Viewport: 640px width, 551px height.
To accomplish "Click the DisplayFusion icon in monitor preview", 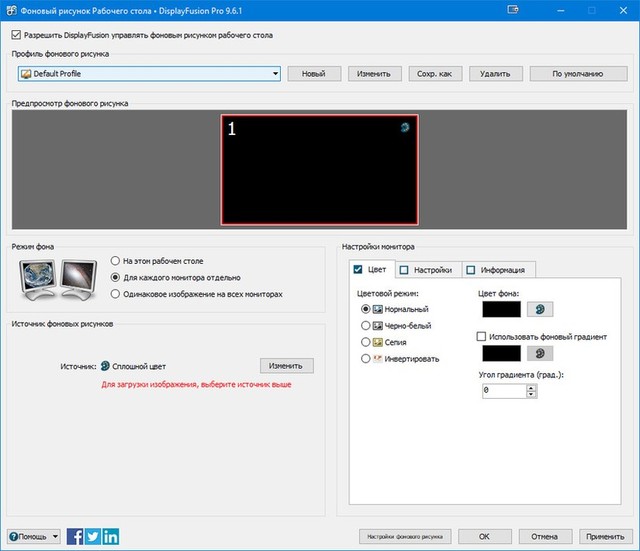I will pos(404,128).
